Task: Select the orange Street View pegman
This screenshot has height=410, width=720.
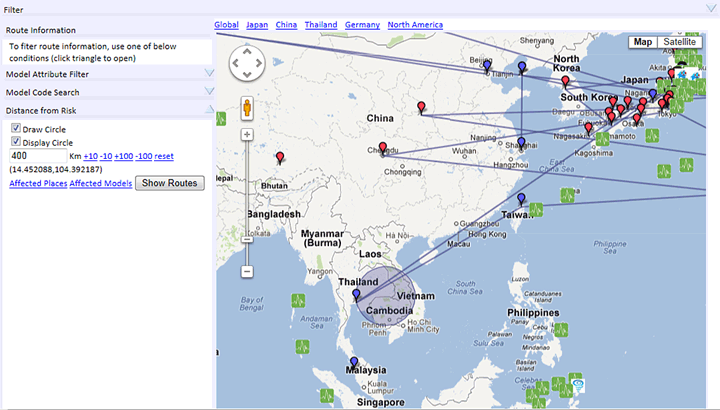Action: pyautogui.click(x=247, y=108)
